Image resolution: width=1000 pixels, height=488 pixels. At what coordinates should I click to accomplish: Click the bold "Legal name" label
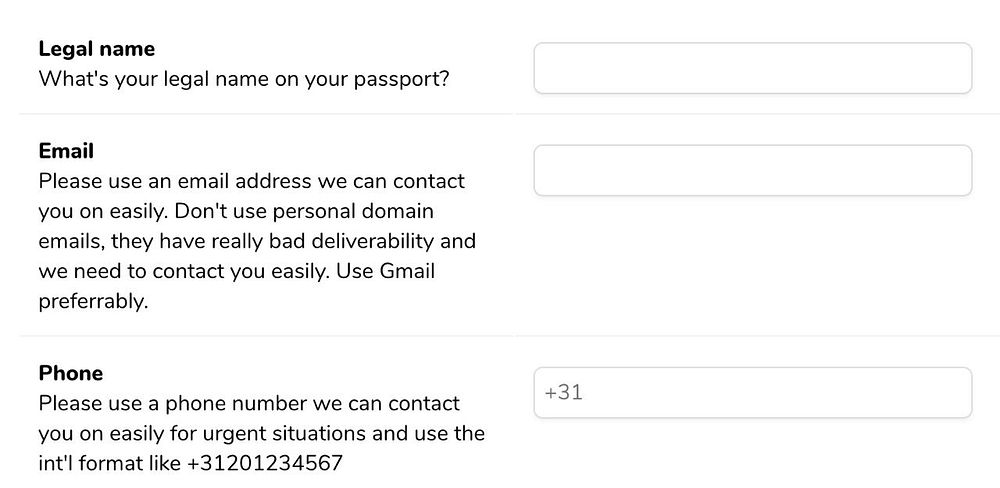pyautogui.click(x=96, y=48)
